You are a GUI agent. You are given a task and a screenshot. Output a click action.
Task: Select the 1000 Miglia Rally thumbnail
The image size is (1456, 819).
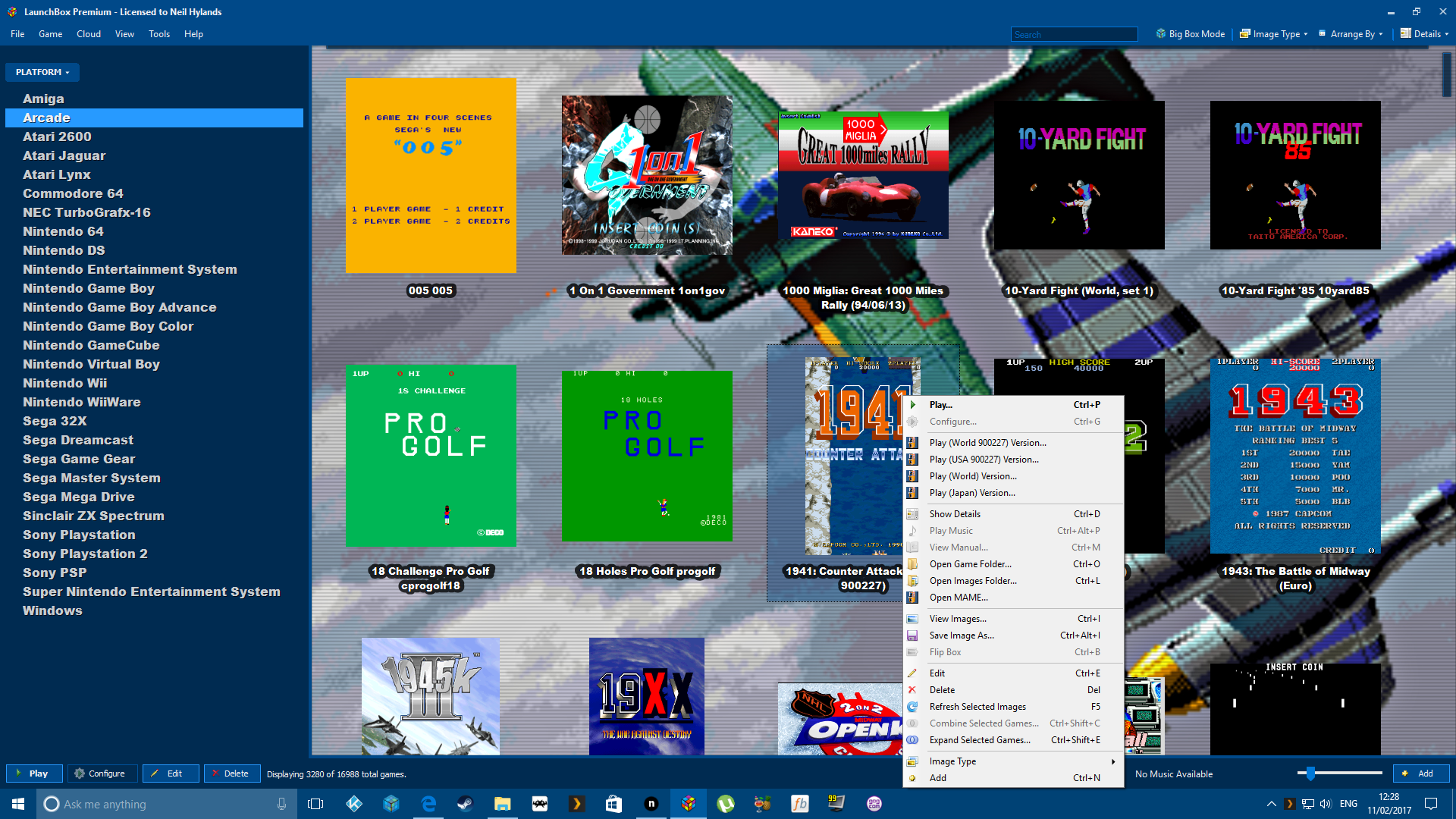click(863, 175)
